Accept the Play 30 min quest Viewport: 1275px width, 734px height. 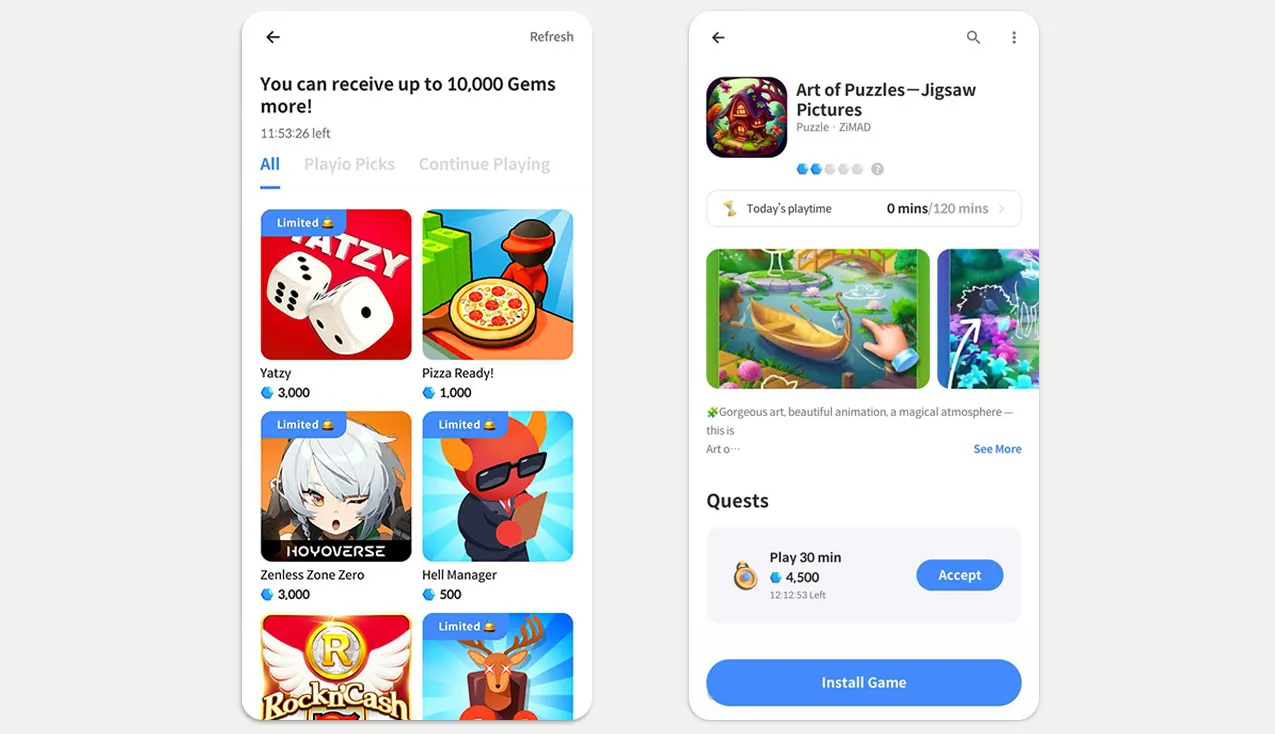[959, 575]
